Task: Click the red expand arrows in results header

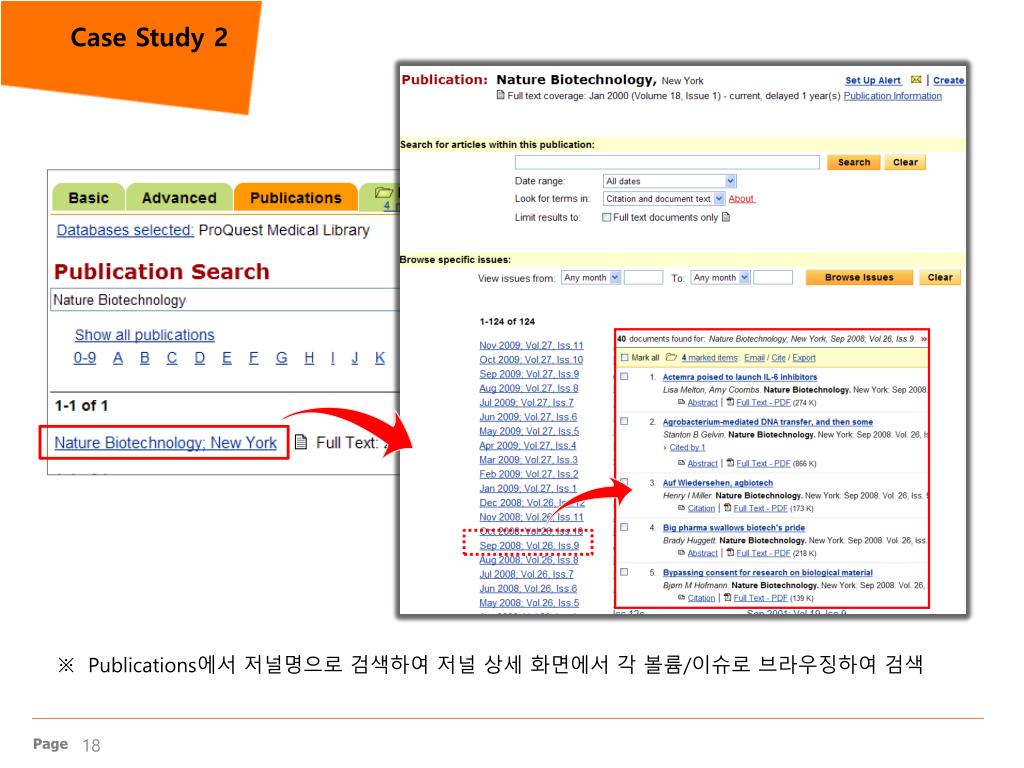Action: (923, 339)
